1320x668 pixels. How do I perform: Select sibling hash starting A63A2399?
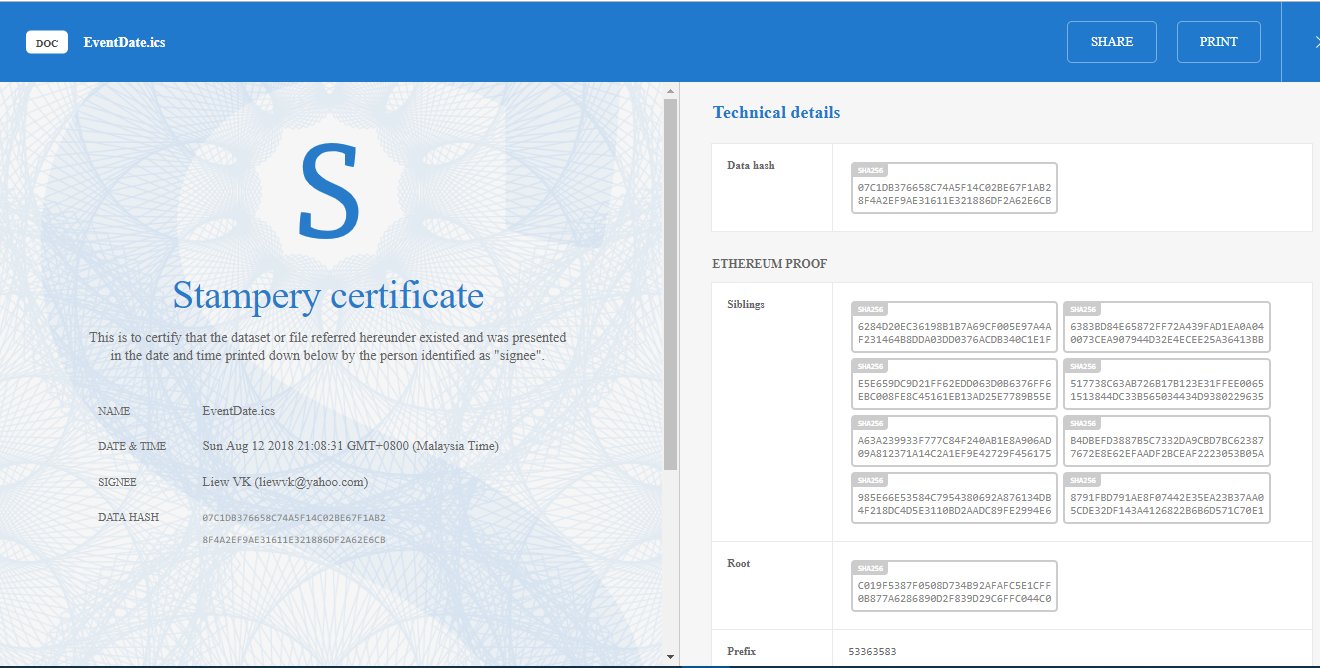coord(954,441)
